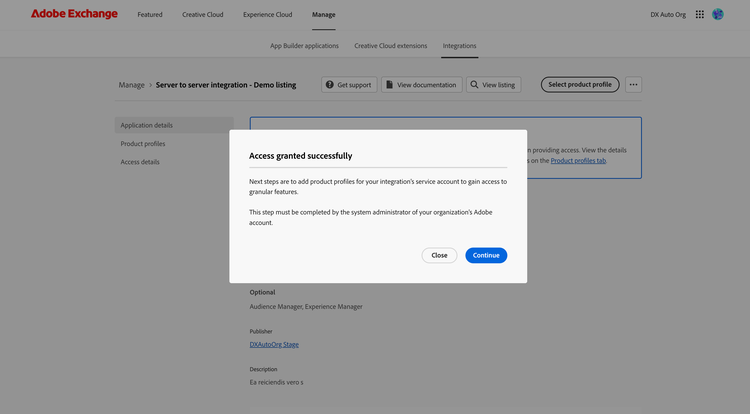Switch to the Integrations tab
The width and height of the screenshot is (750, 414).
coord(459,46)
